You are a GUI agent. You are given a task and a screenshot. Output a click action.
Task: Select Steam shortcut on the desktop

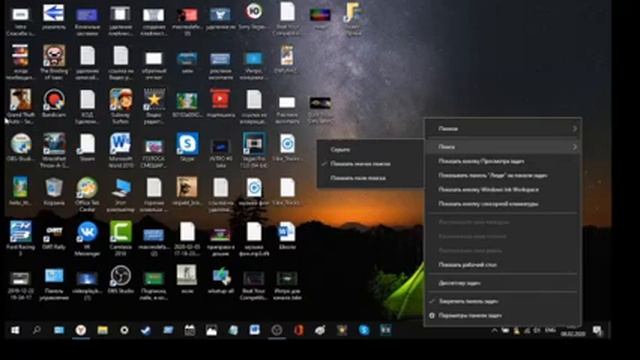(87, 147)
